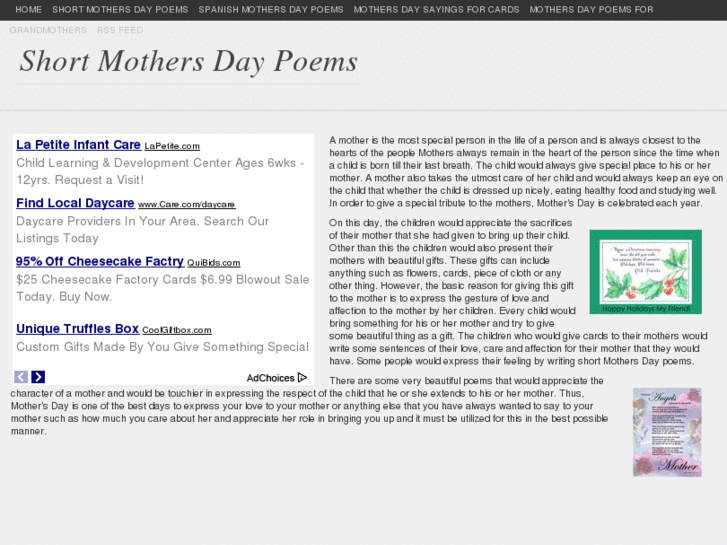
Task: Open the QuiBids.com ad link
Action: pyautogui.click(x=214, y=263)
